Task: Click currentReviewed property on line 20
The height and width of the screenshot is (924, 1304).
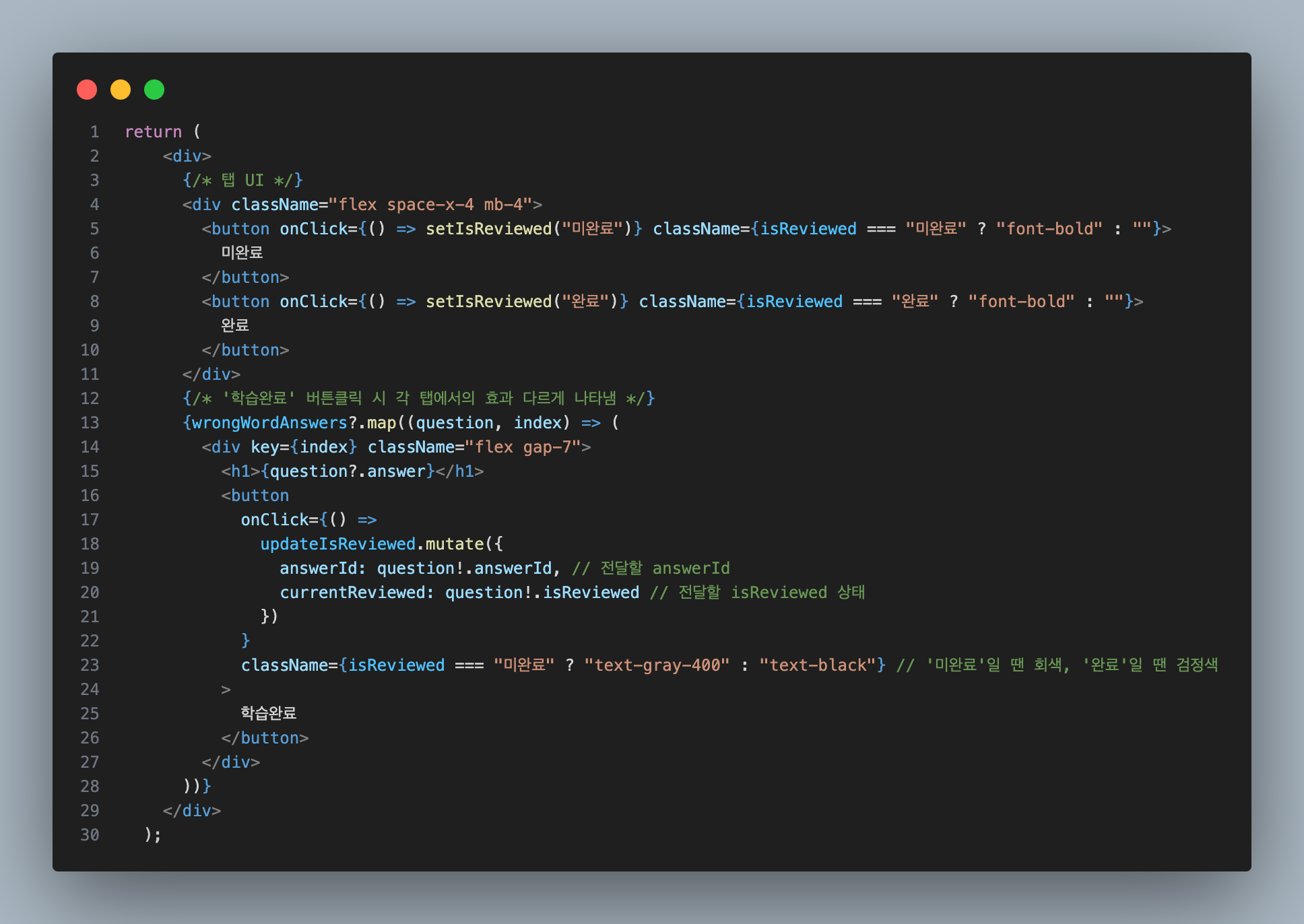Action: 352,593
